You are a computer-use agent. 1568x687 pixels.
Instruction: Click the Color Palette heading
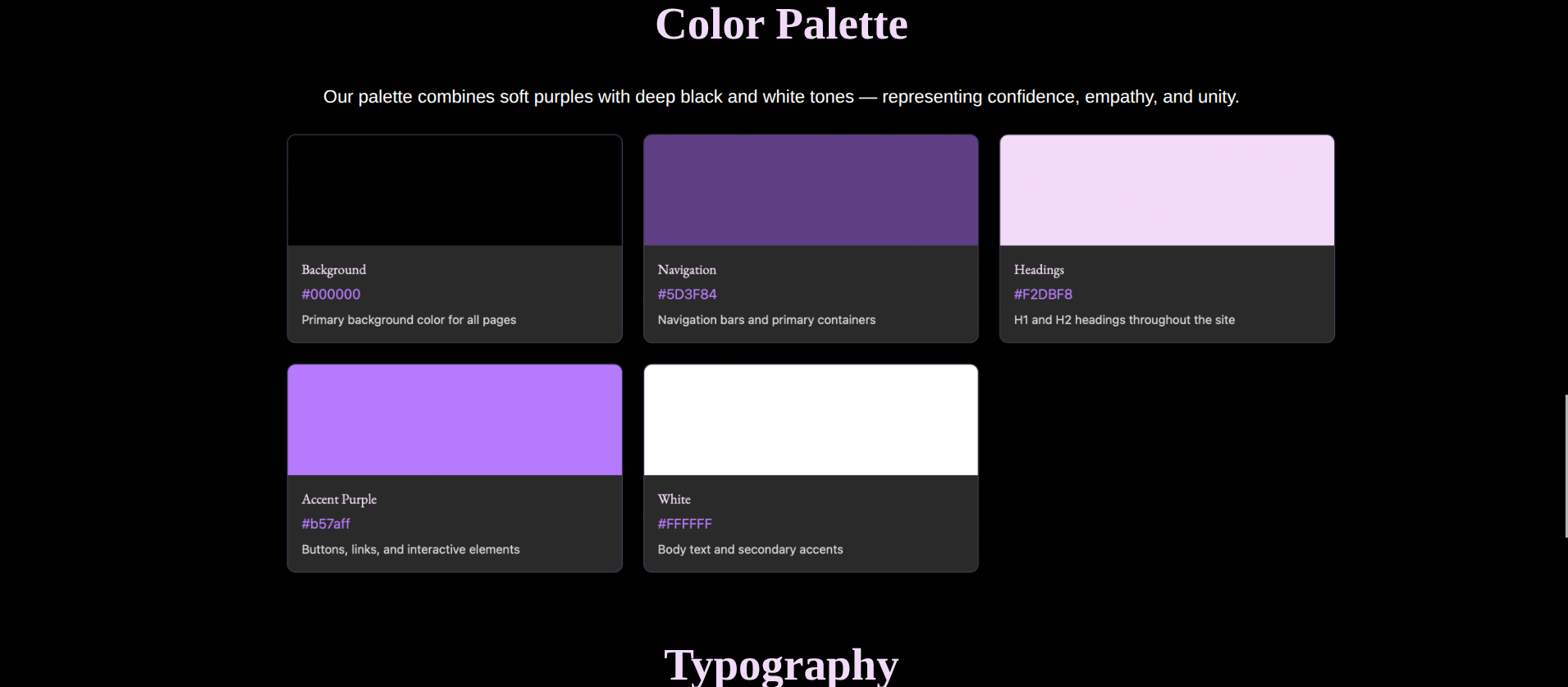coord(781,25)
